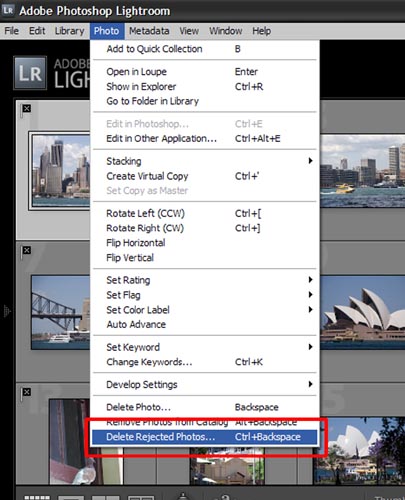Viewport: 405px width, 500px height.
Task: Select Open in Loupe
Action: click(205, 72)
